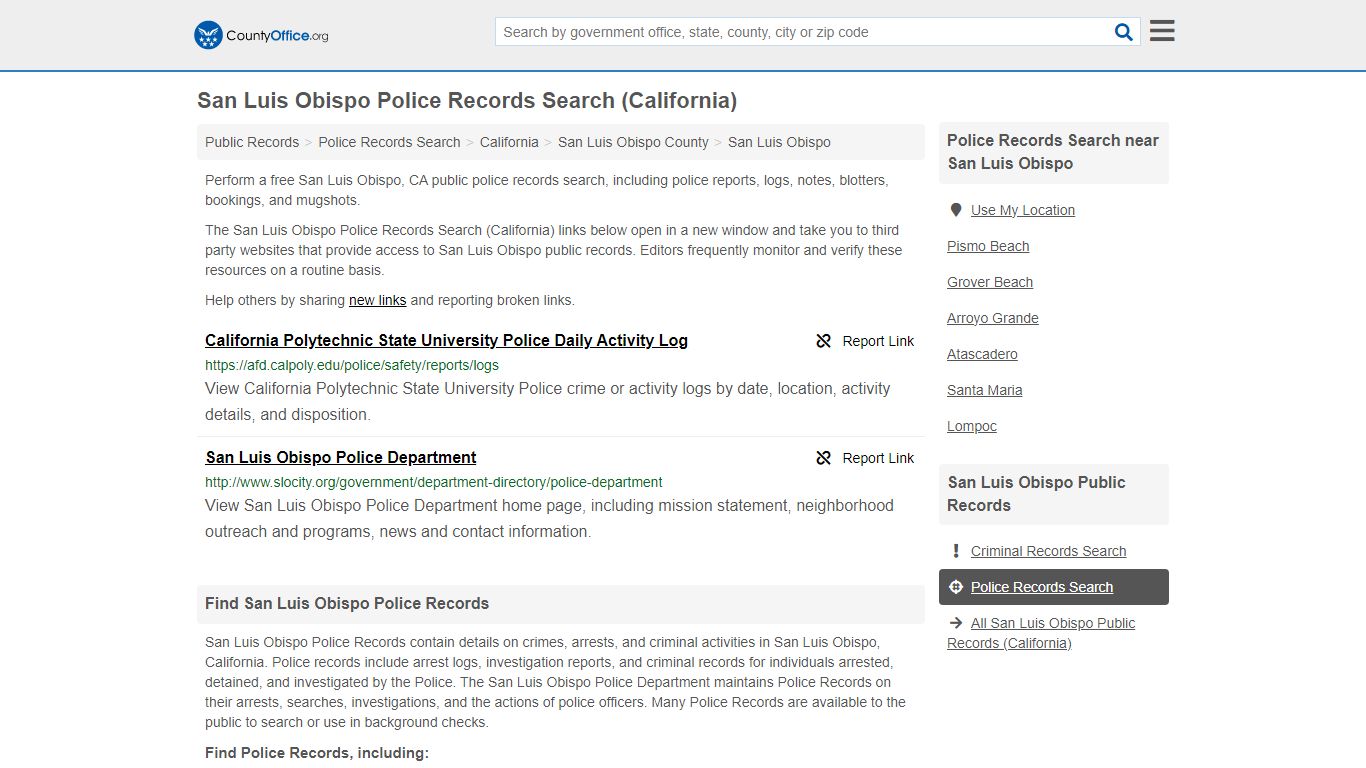Visit the slocity.org police-department URL

[434, 482]
